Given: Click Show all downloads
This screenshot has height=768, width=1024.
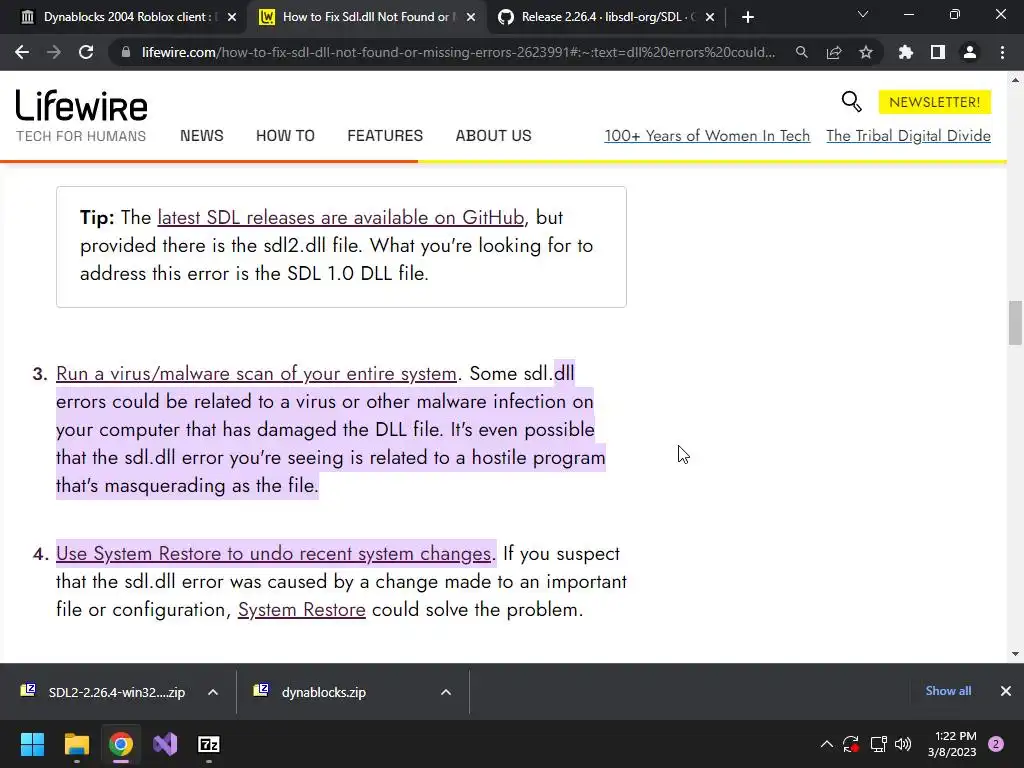Looking at the screenshot, I should point(948,691).
